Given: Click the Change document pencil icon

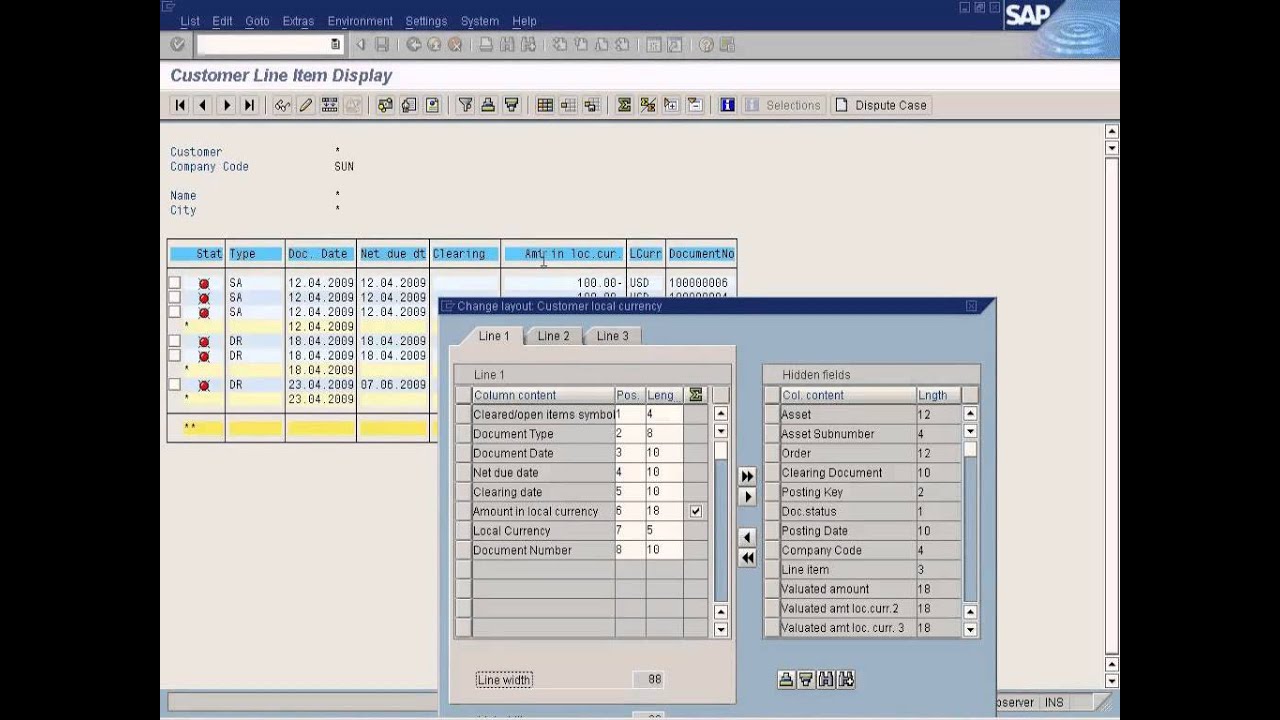Looking at the screenshot, I should coord(306,105).
